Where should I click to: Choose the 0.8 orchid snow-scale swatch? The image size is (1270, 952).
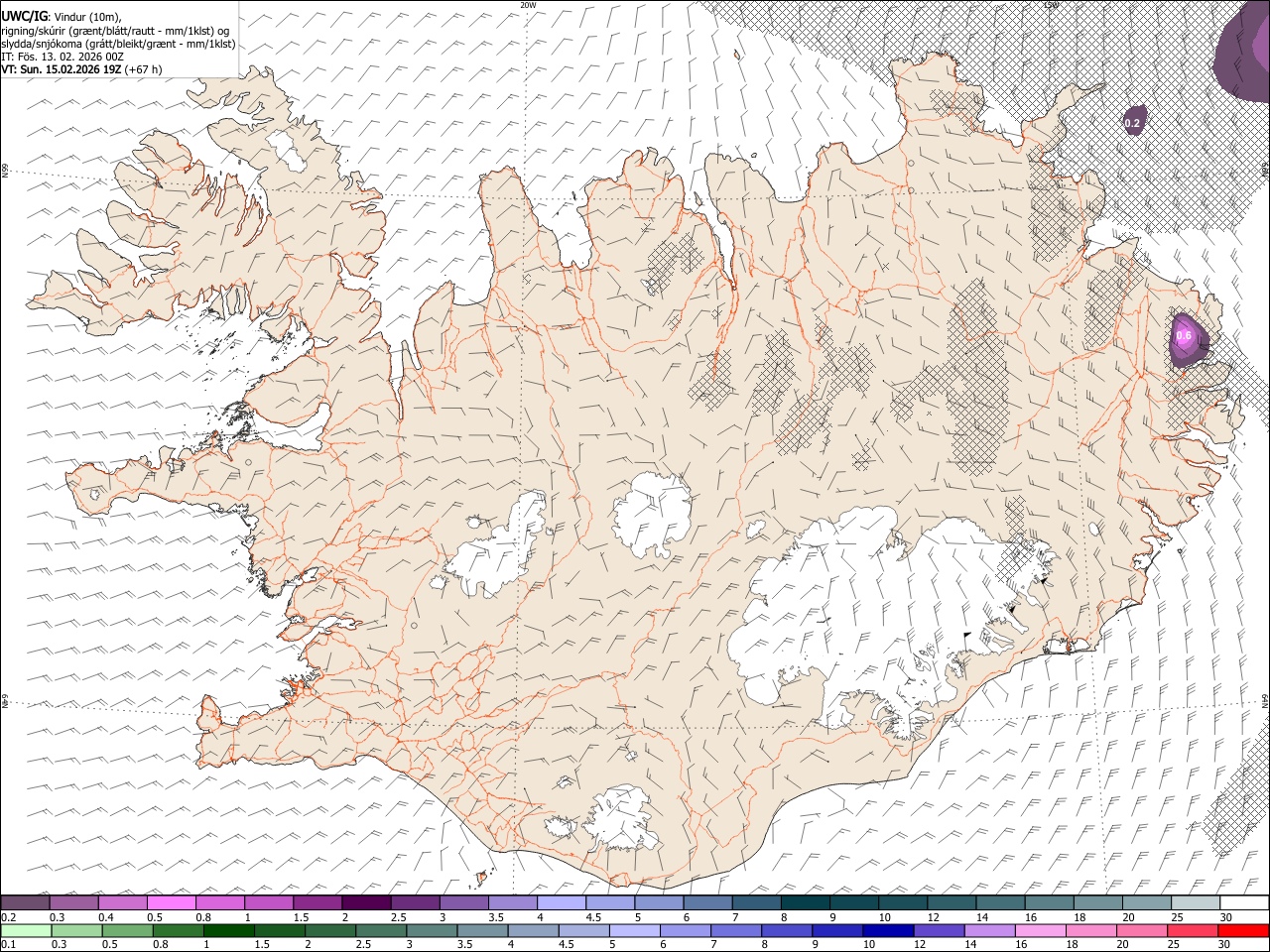tap(220, 903)
